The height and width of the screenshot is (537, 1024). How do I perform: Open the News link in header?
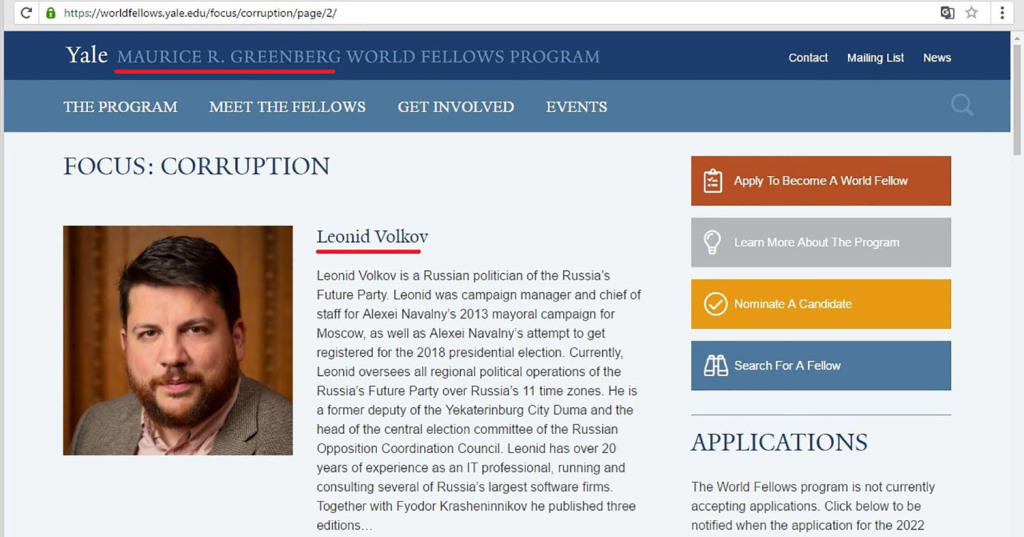coord(937,58)
